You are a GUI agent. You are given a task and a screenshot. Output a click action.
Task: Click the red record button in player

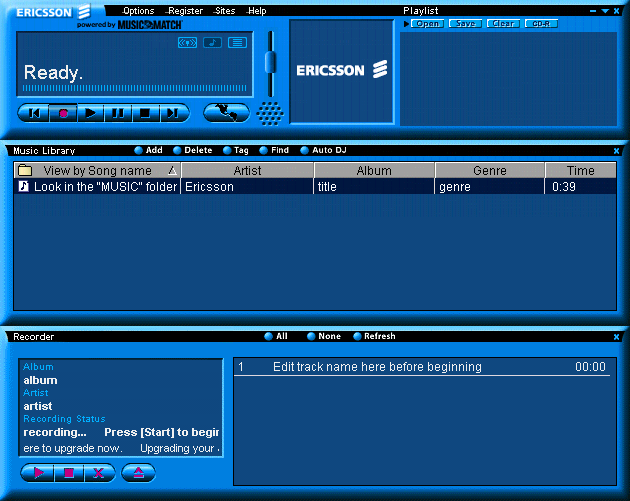[x=63, y=113]
